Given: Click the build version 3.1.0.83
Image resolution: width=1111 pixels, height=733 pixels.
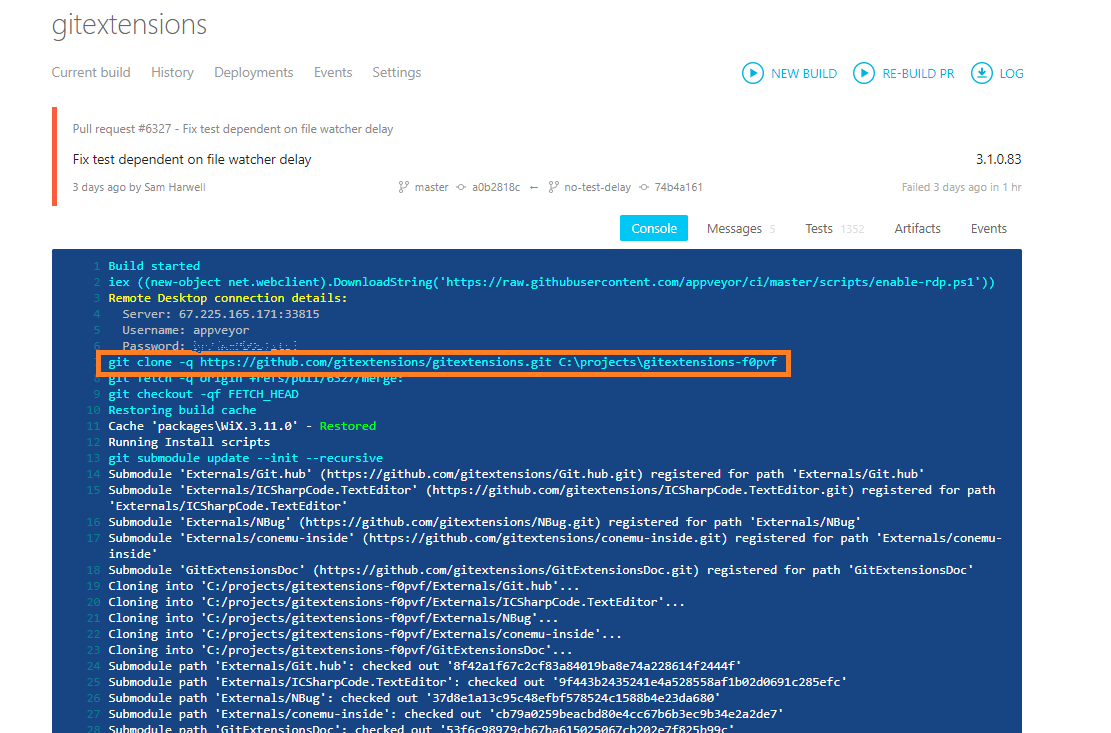Looking at the screenshot, I should click(998, 159).
